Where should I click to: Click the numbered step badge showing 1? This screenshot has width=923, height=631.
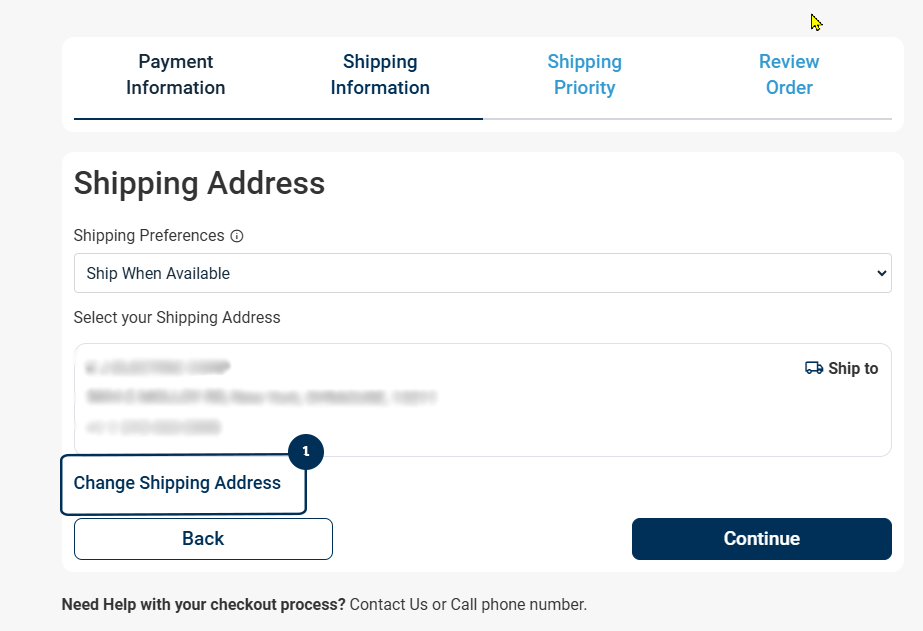pos(306,452)
